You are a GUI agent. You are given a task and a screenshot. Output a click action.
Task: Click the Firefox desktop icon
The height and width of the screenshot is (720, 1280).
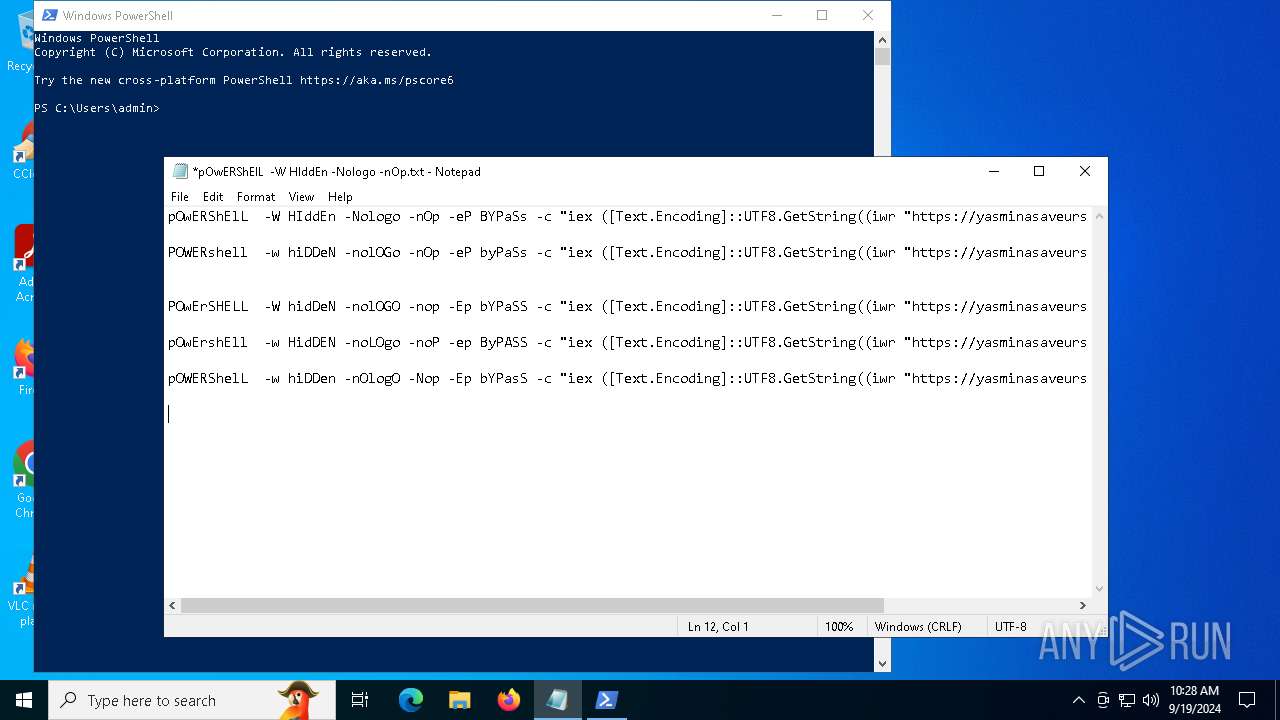[23, 367]
